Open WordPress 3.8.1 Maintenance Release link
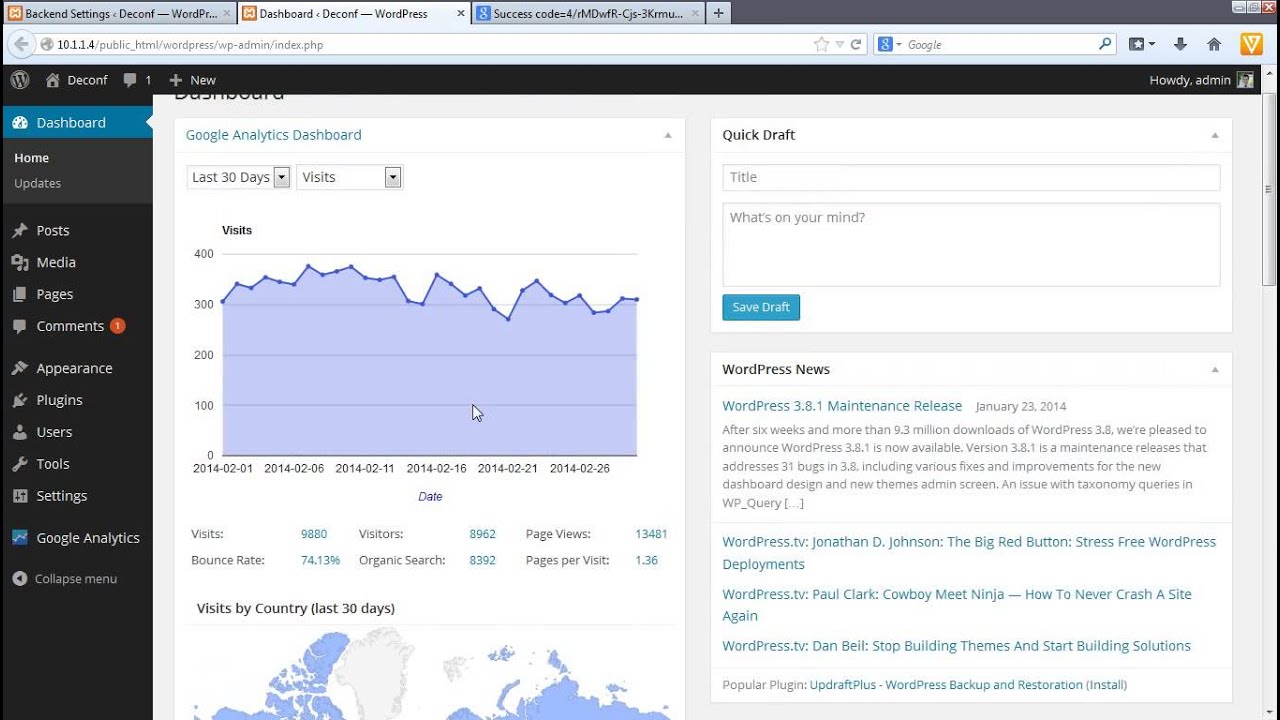The width and height of the screenshot is (1280, 720). tap(842, 406)
